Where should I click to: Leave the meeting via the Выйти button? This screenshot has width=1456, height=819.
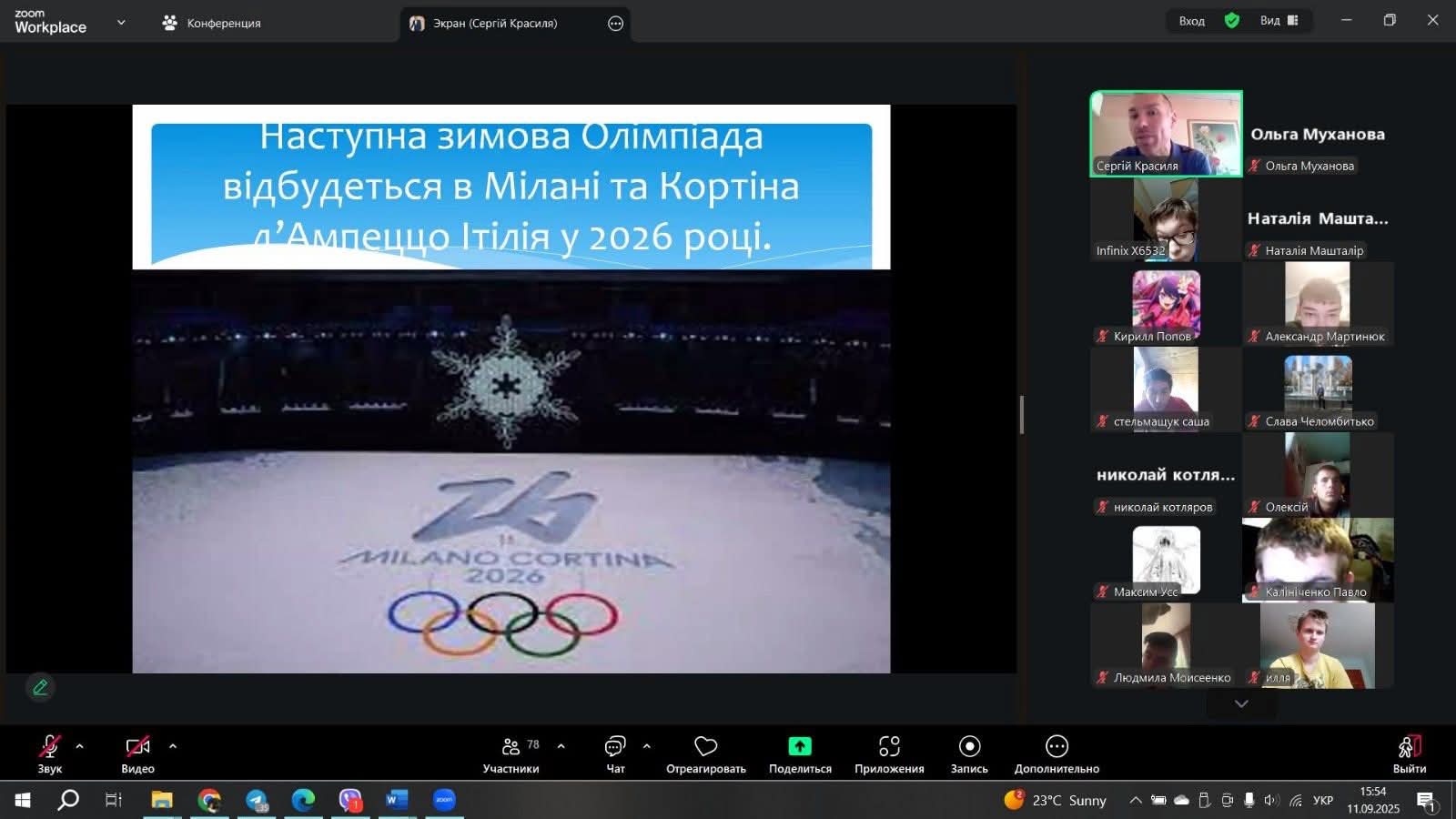(1409, 753)
